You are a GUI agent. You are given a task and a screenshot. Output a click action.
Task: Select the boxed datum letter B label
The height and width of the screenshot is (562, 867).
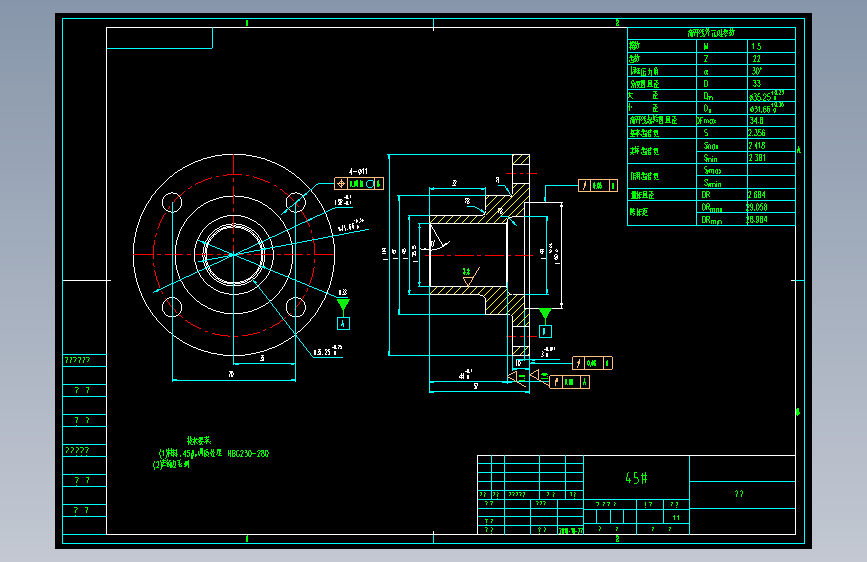pyautogui.click(x=545, y=331)
